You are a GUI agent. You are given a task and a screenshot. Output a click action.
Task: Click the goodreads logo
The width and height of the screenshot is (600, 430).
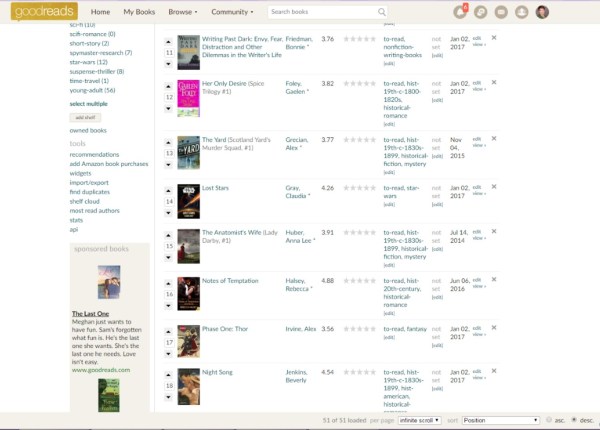(44, 11)
